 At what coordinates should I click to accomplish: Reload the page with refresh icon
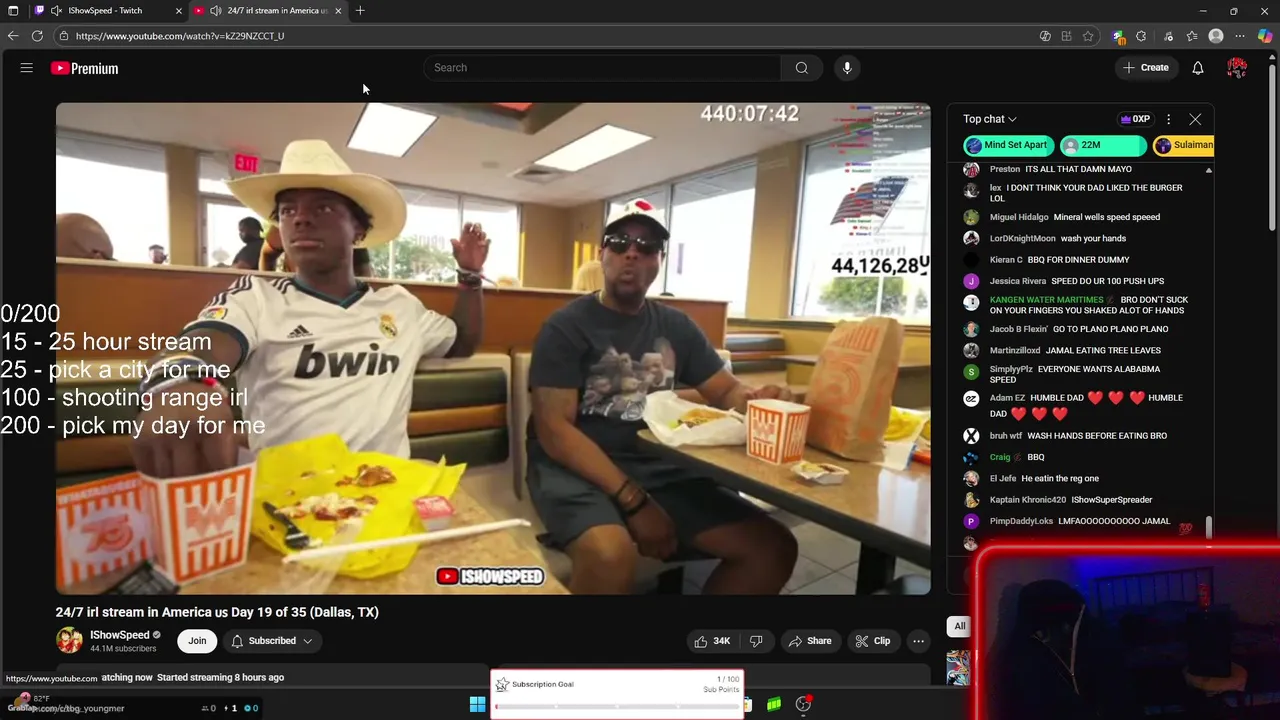pos(37,36)
